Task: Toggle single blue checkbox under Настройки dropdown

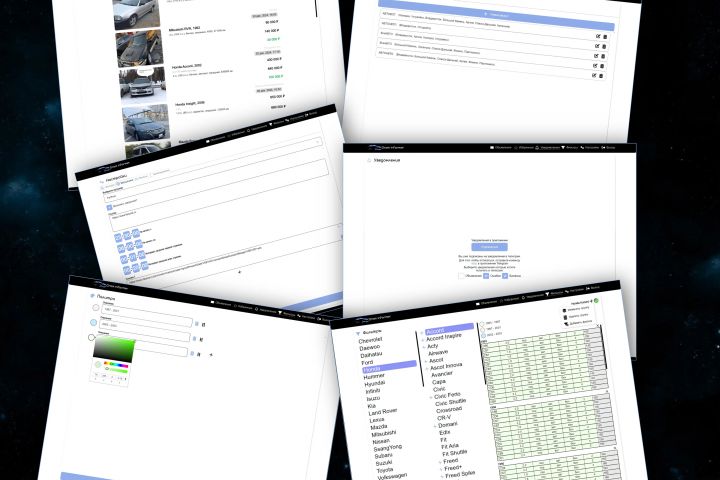Action: click(x=109, y=208)
